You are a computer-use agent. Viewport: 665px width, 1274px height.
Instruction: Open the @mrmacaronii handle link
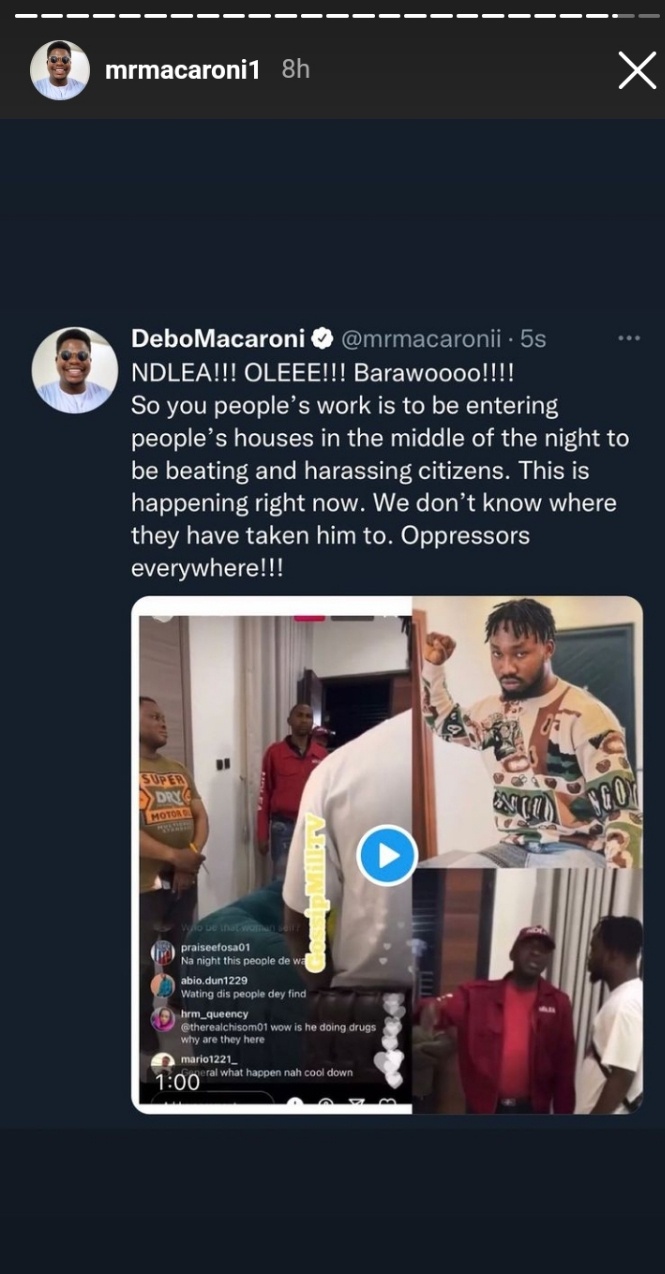click(x=422, y=339)
